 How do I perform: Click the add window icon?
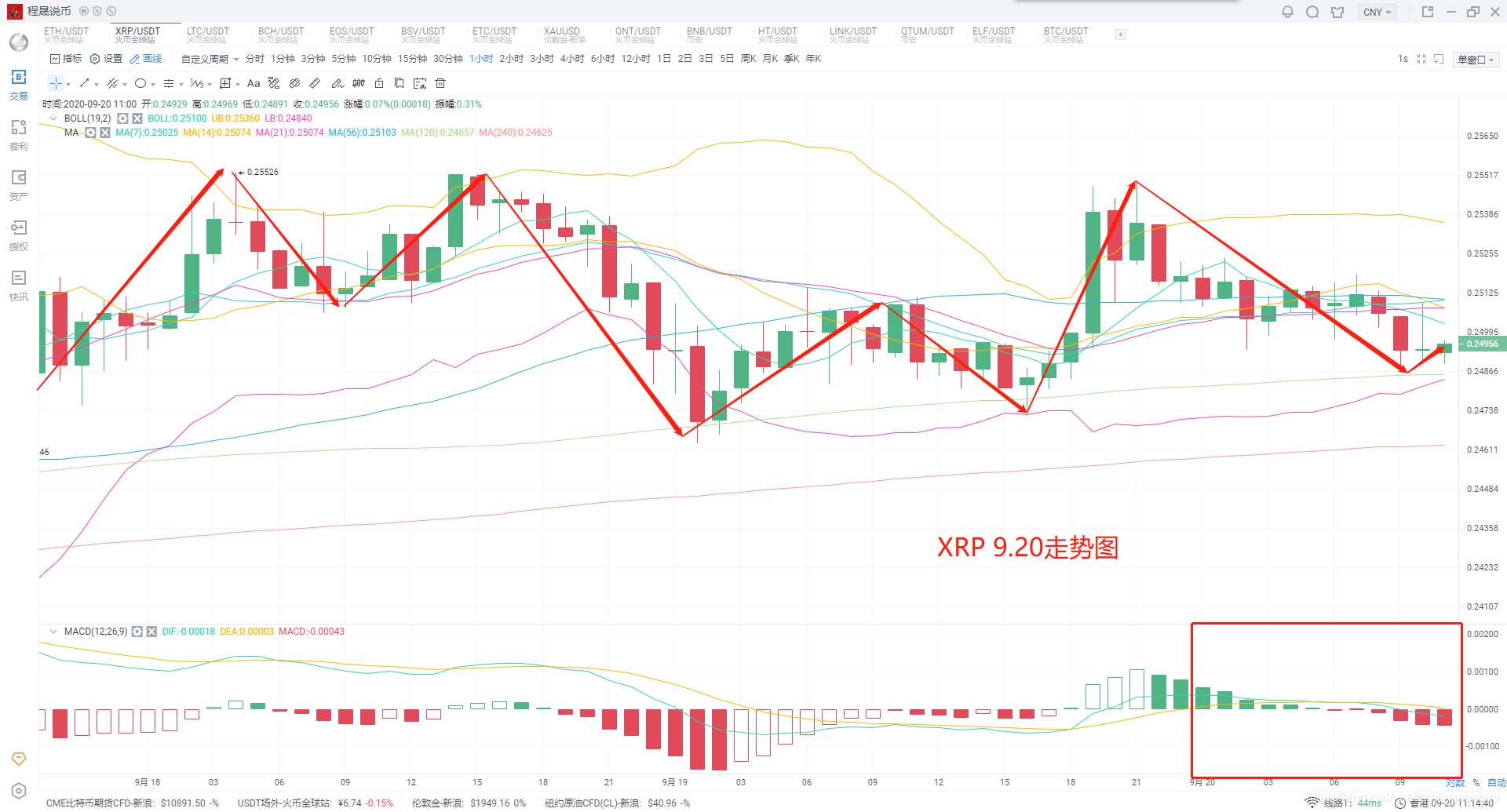(1439, 59)
